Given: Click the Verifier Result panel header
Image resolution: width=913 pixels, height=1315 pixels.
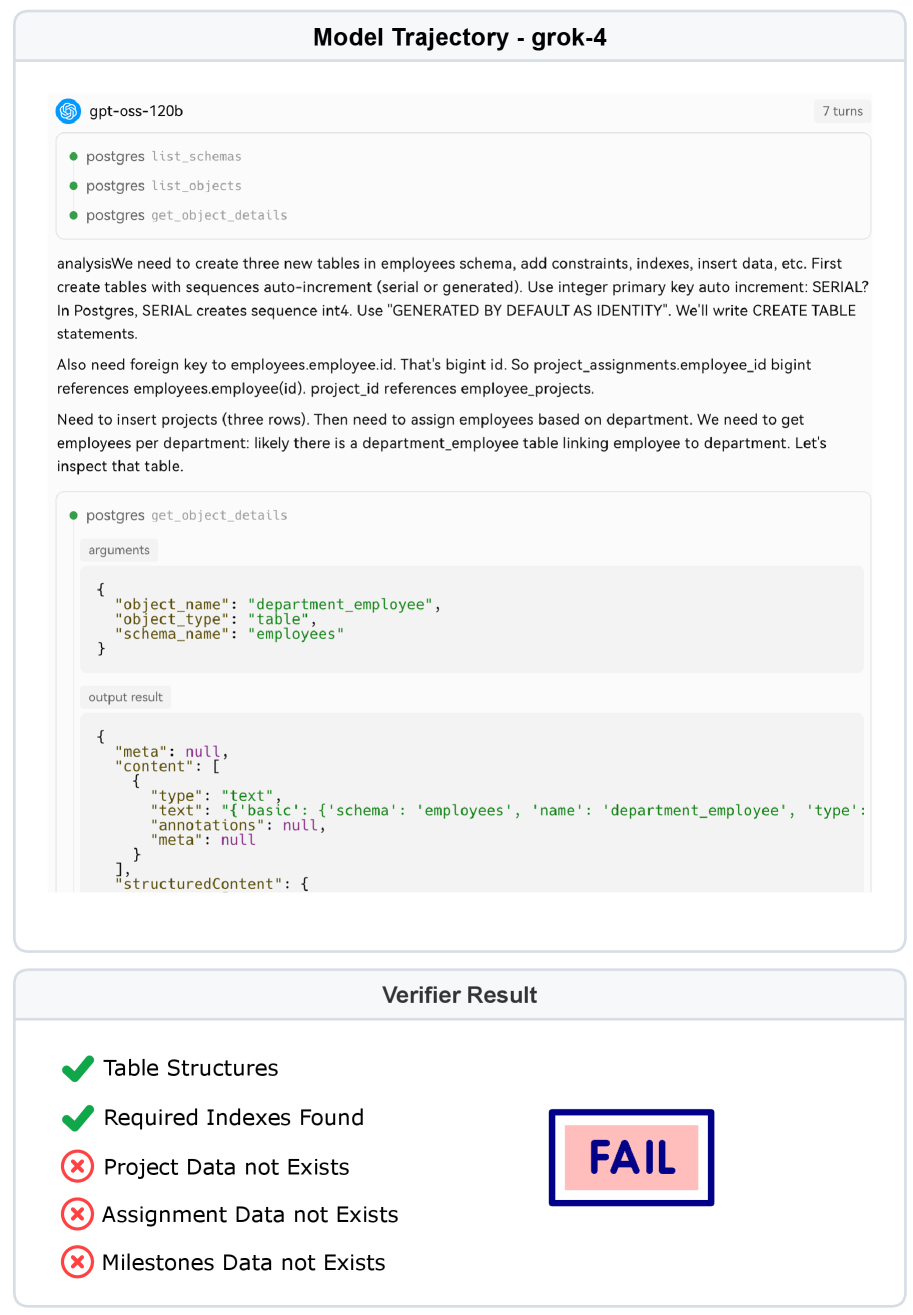Looking at the screenshot, I should click(460, 995).
